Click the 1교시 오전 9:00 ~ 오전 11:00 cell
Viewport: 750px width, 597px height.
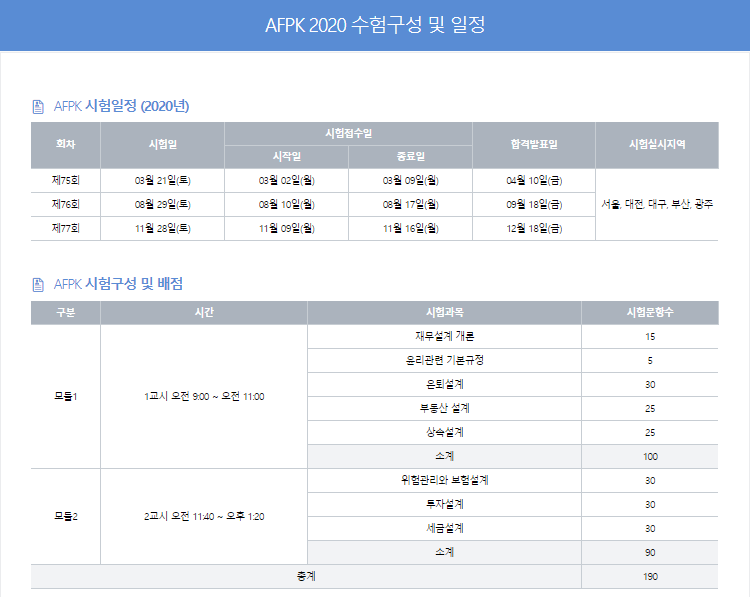click(204, 396)
